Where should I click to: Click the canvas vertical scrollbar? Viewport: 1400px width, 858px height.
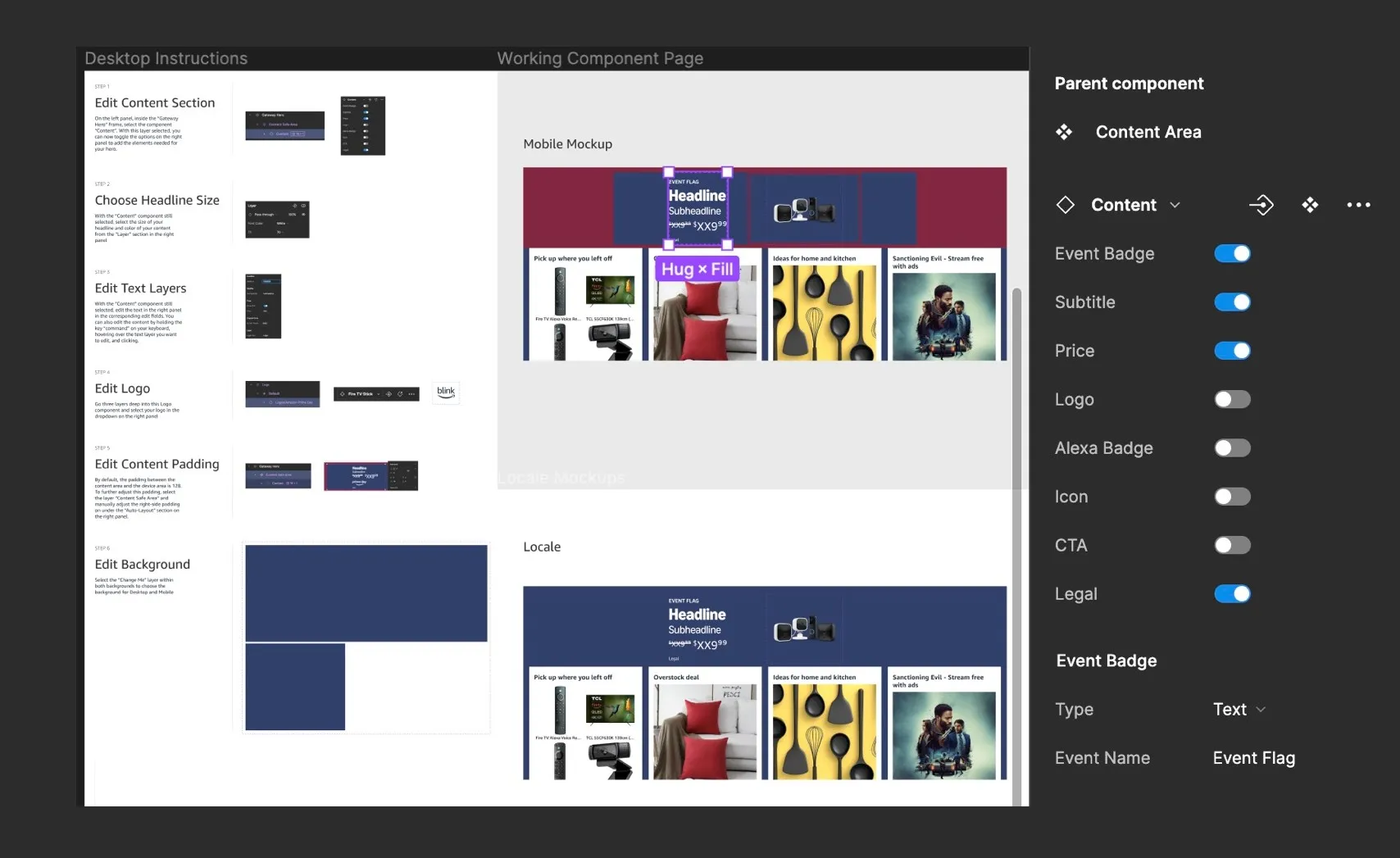tap(1016, 547)
